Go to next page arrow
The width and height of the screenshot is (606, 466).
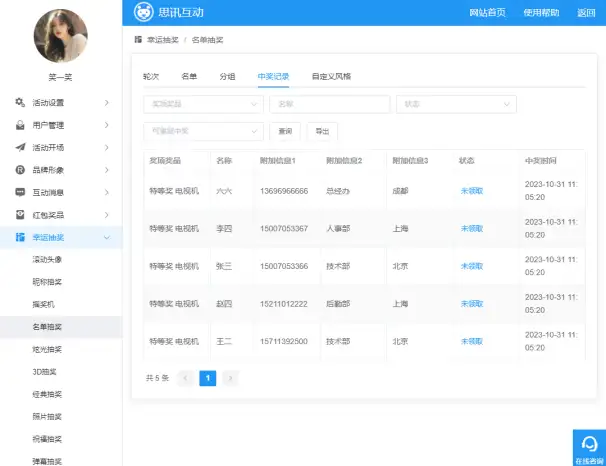[x=230, y=378]
